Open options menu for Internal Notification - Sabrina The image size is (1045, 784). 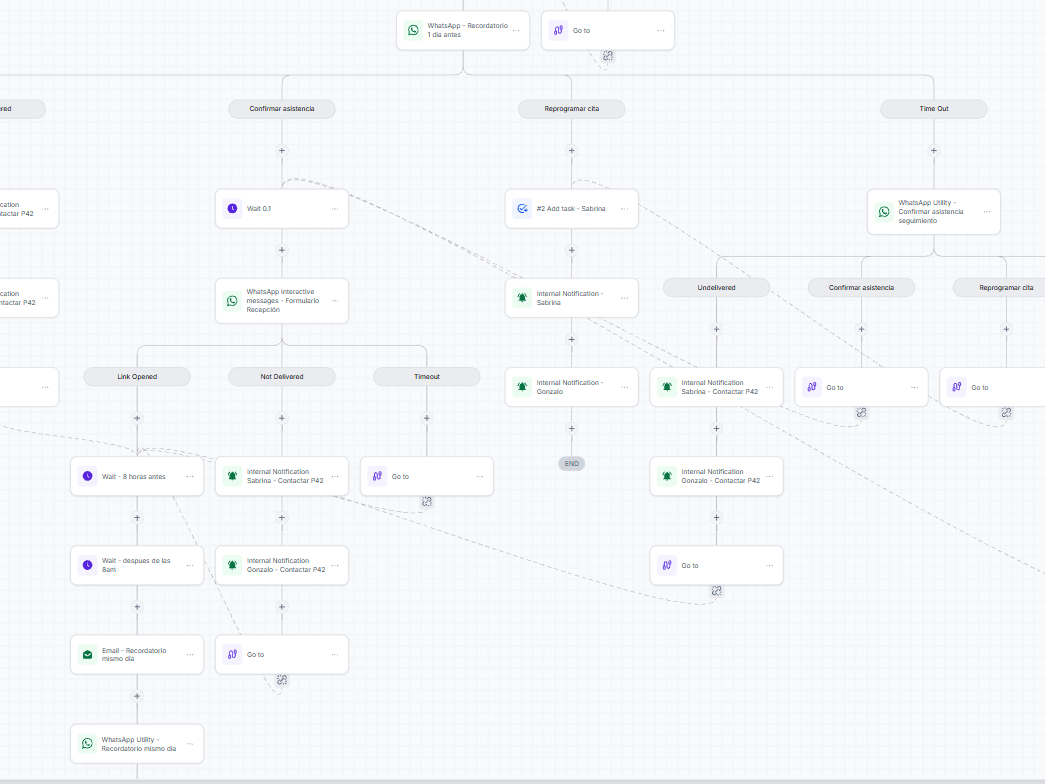point(624,298)
